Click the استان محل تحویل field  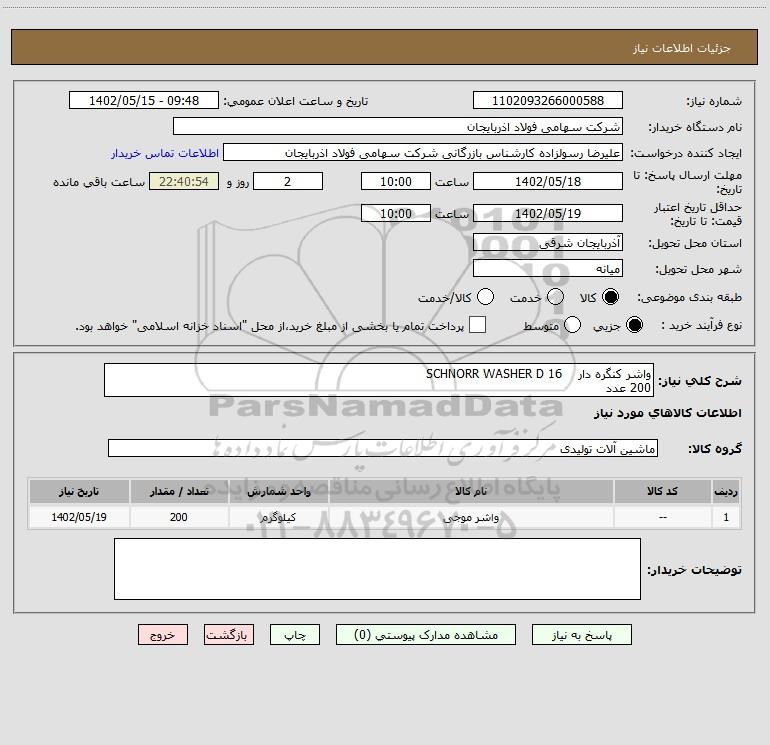click(548, 242)
